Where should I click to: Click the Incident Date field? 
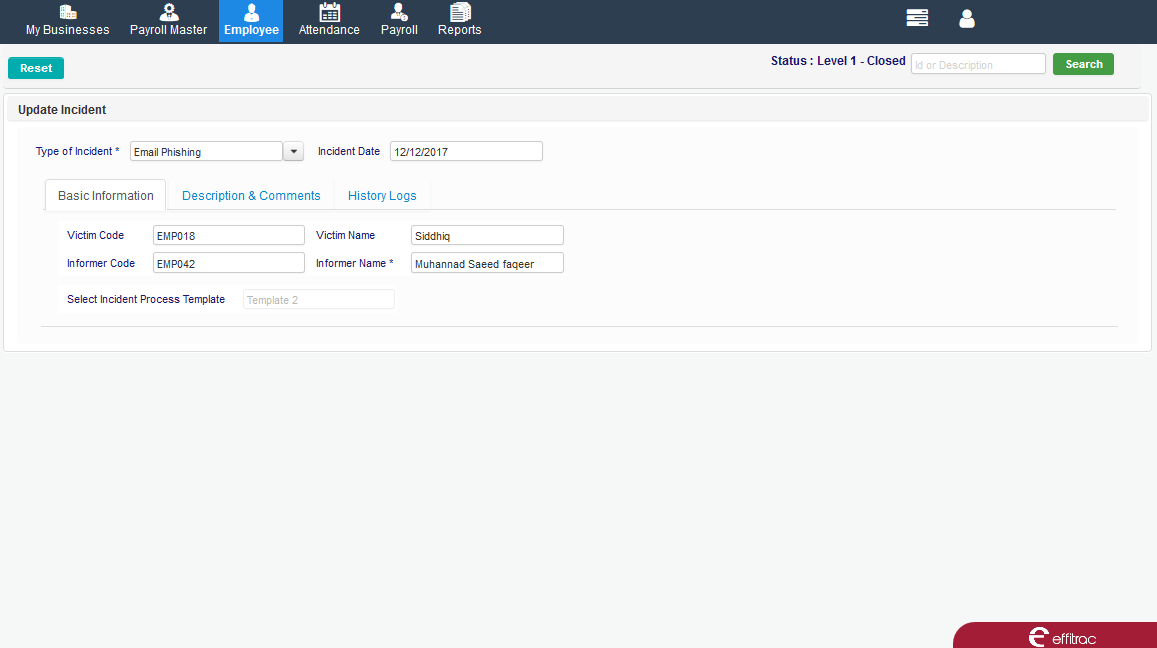(x=466, y=152)
